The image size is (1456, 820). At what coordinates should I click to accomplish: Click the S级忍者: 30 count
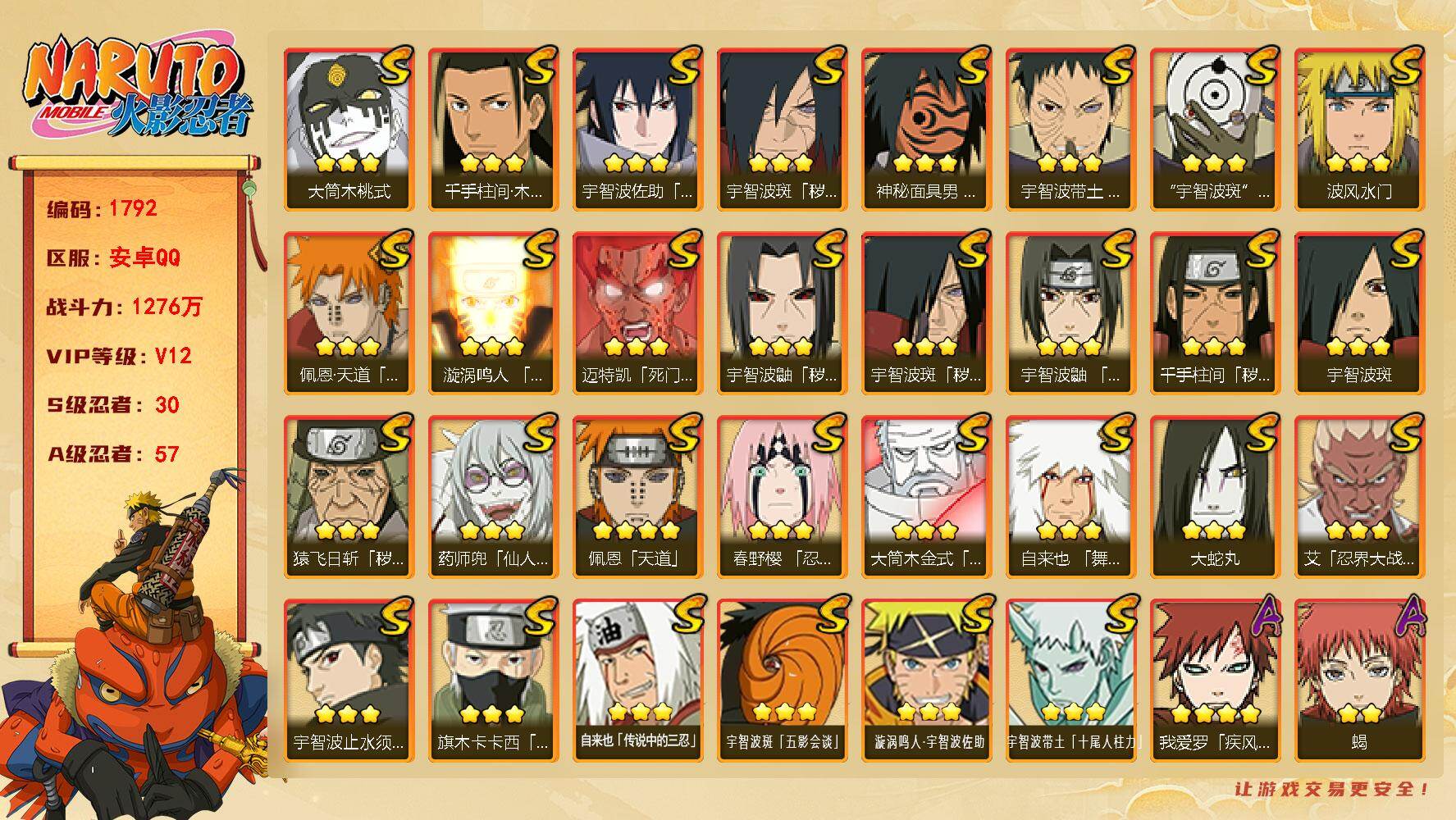[113, 405]
